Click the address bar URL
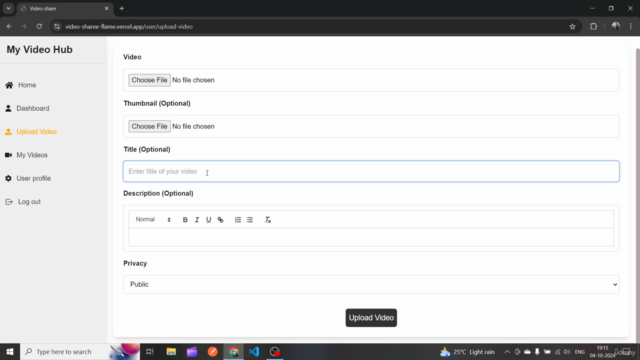 click(x=129, y=27)
